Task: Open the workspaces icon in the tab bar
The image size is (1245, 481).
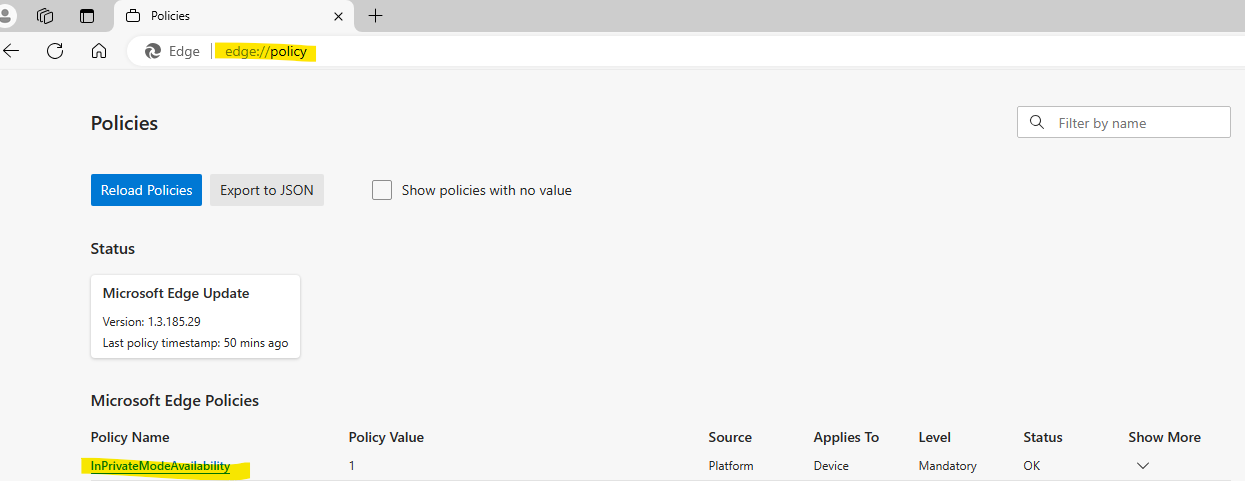Action: point(45,16)
